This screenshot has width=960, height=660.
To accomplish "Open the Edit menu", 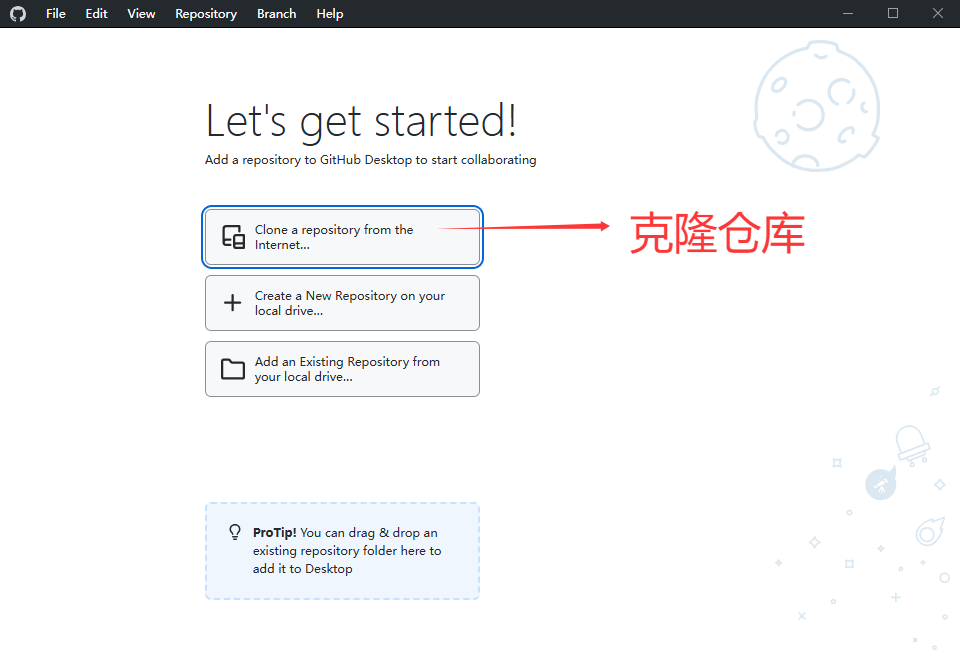I will click(96, 14).
